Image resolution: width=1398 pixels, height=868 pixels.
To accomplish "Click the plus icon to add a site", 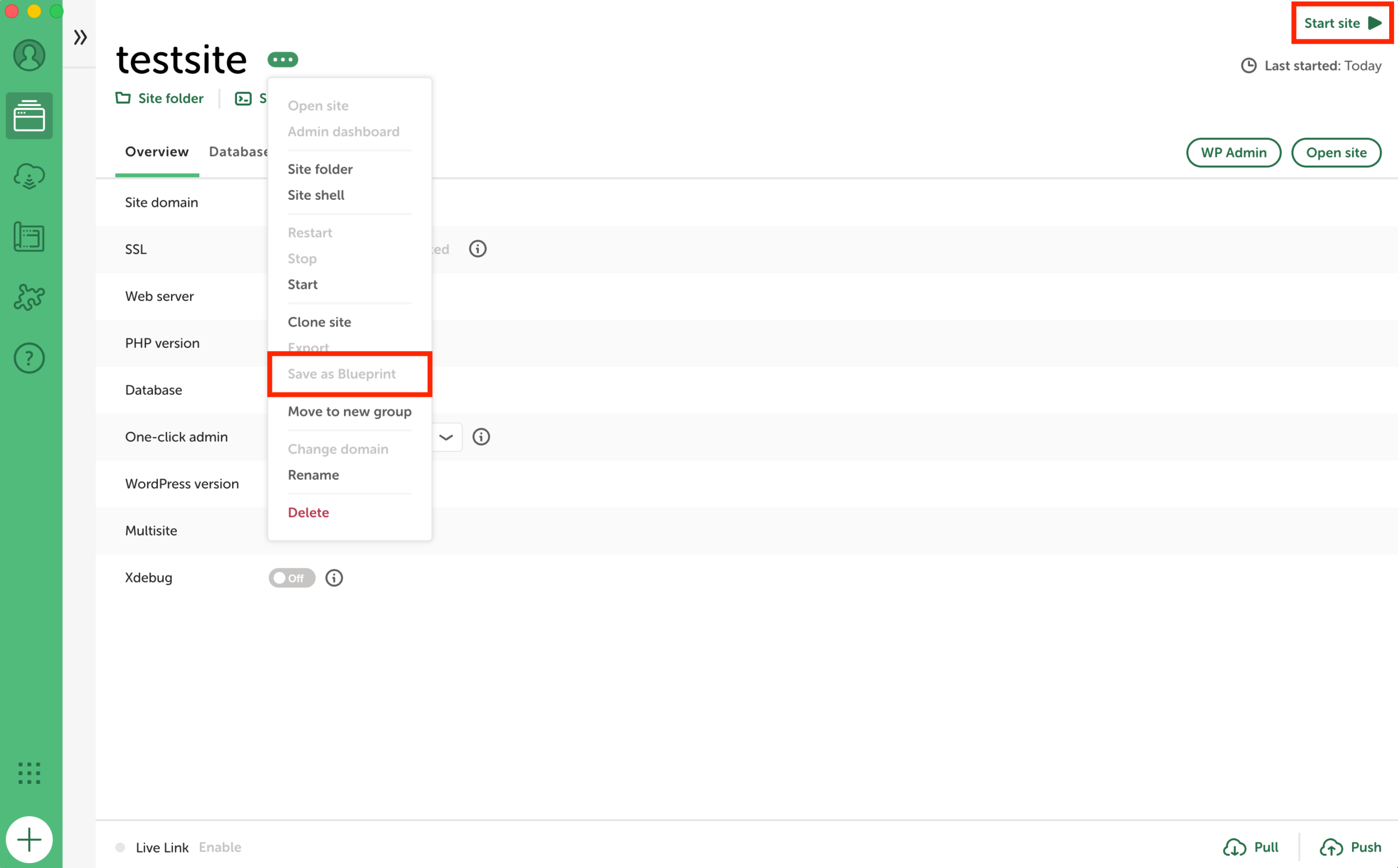I will (x=29, y=840).
